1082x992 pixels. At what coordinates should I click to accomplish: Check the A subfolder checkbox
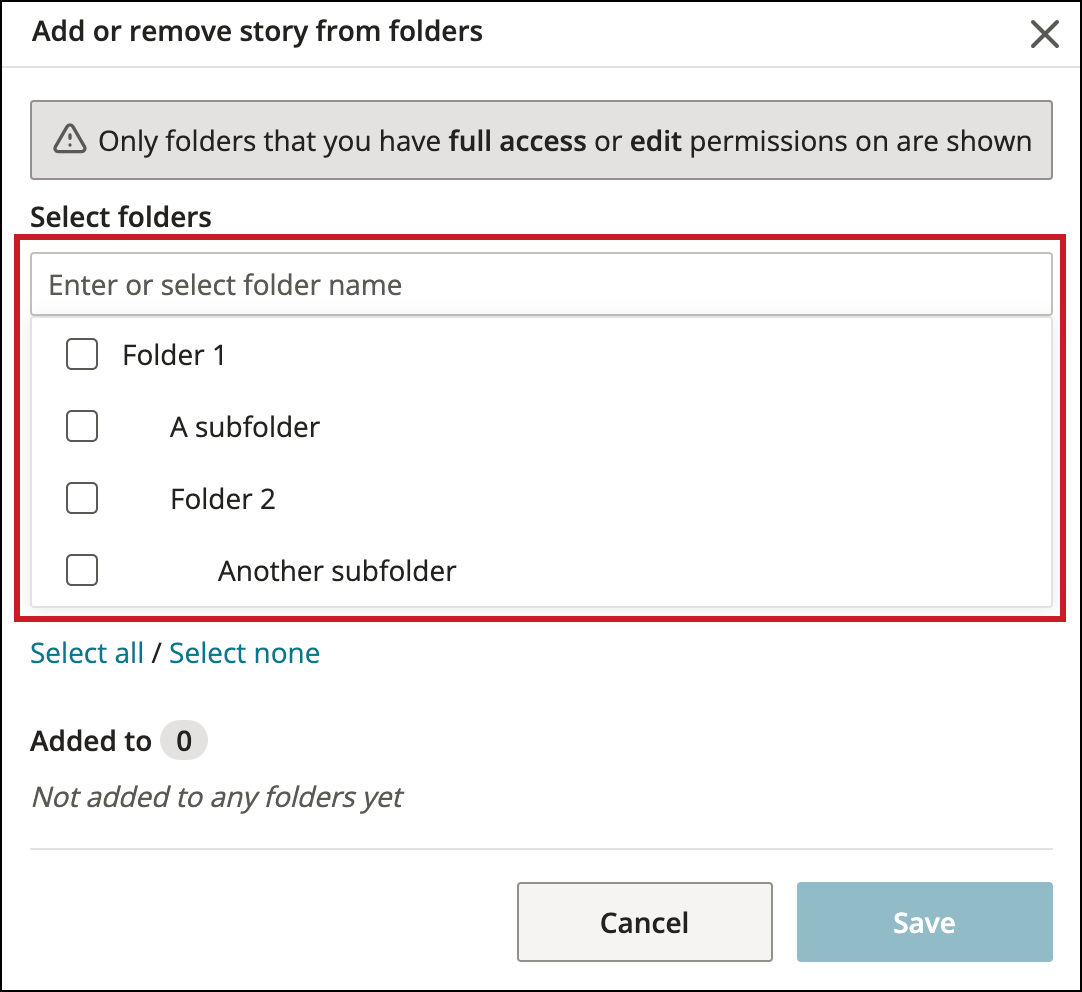click(x=81, y=426)
